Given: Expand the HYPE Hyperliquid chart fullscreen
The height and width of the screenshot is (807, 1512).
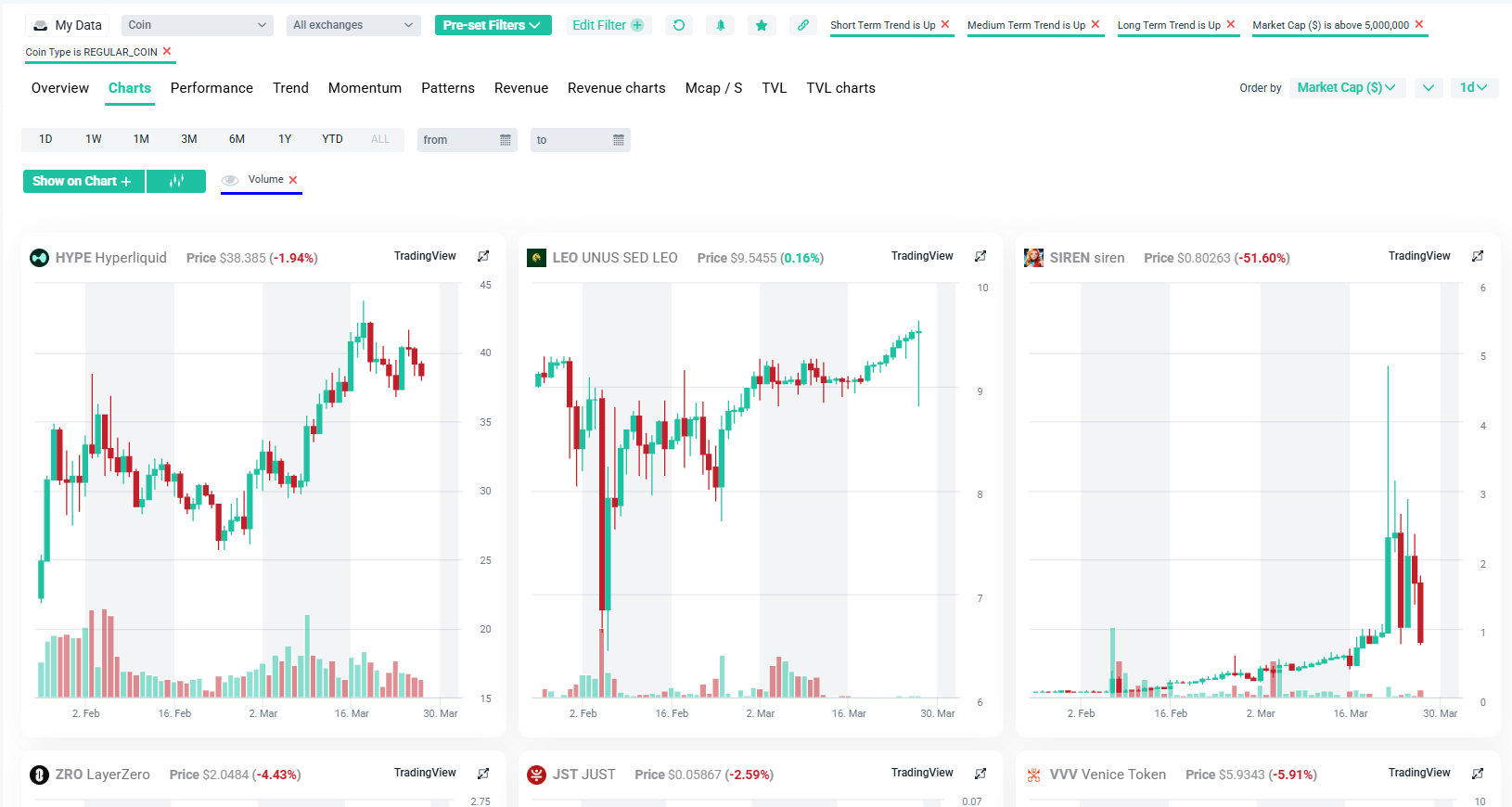Looking at the screenshot, I should 483,256.
